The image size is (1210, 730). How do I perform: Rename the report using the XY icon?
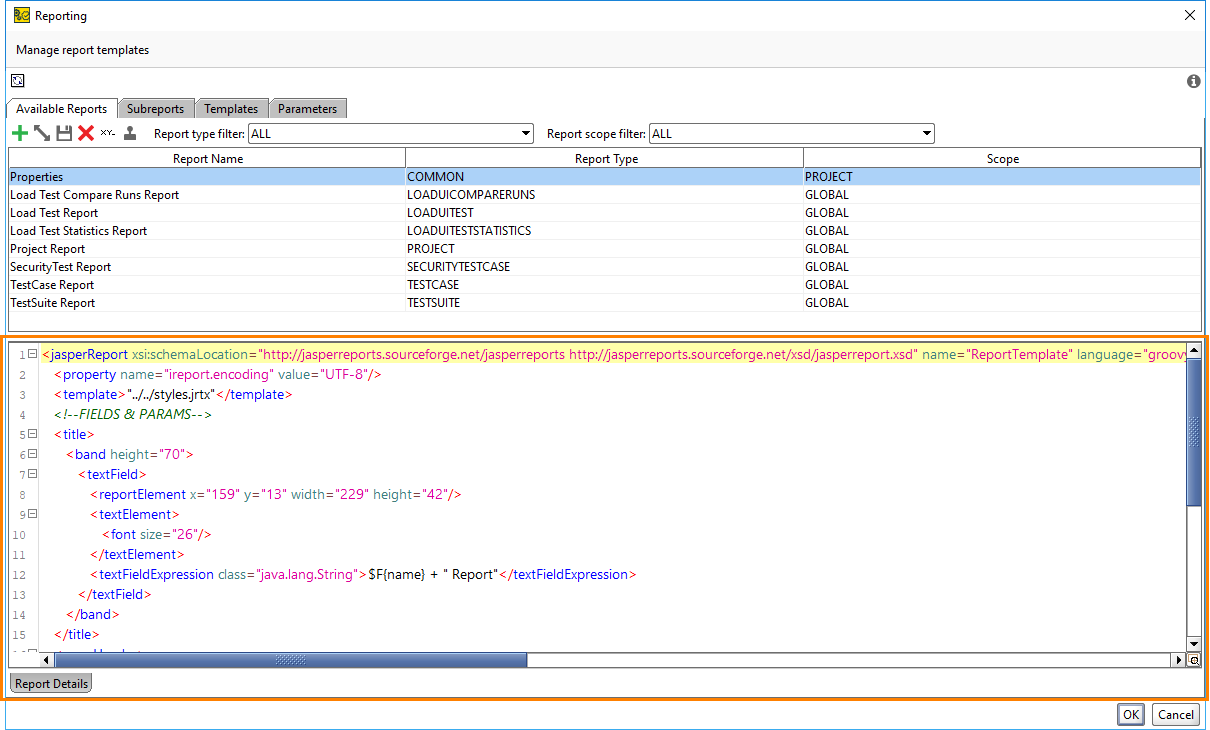(106, 132)
